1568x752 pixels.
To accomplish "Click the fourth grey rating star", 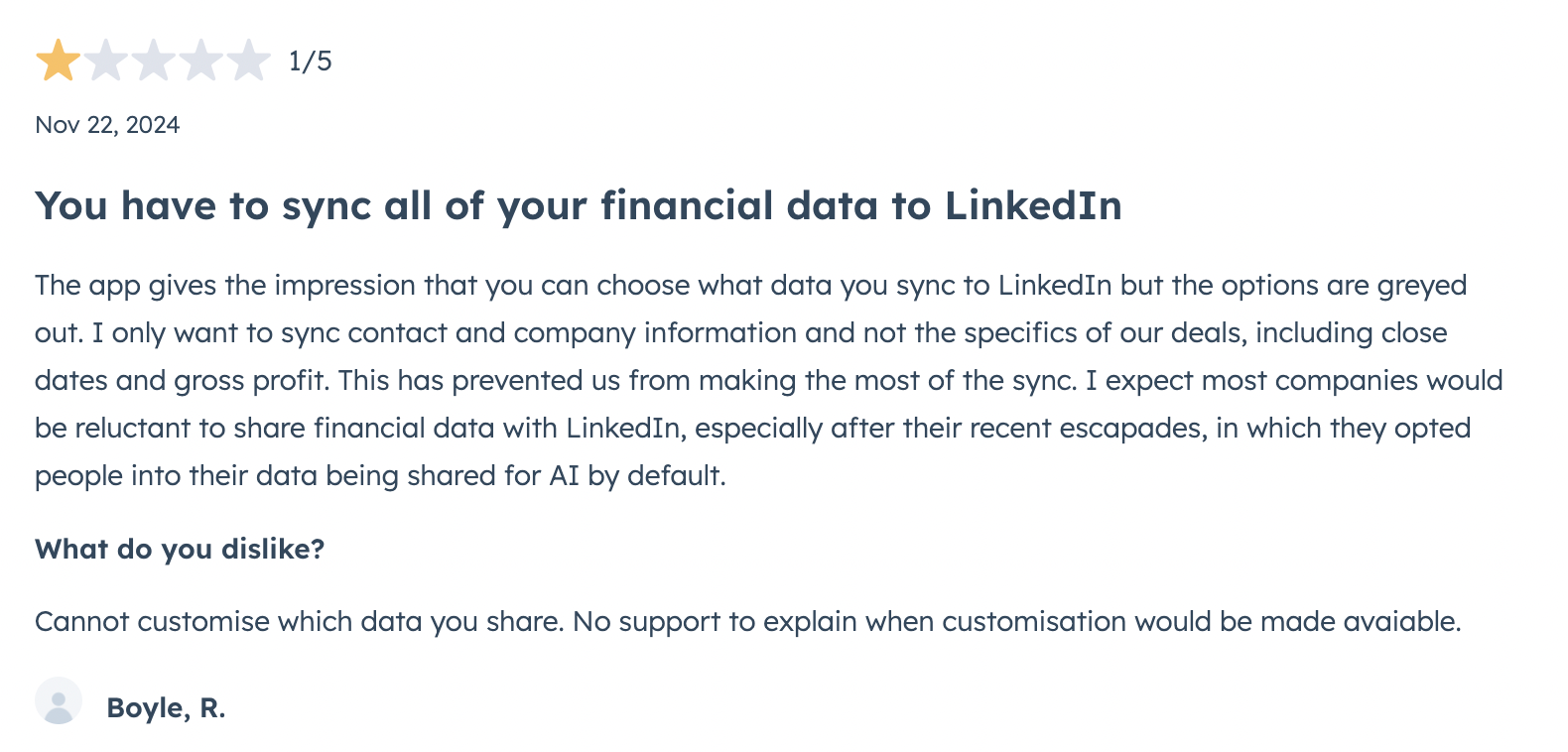I will tap(201, 61).
